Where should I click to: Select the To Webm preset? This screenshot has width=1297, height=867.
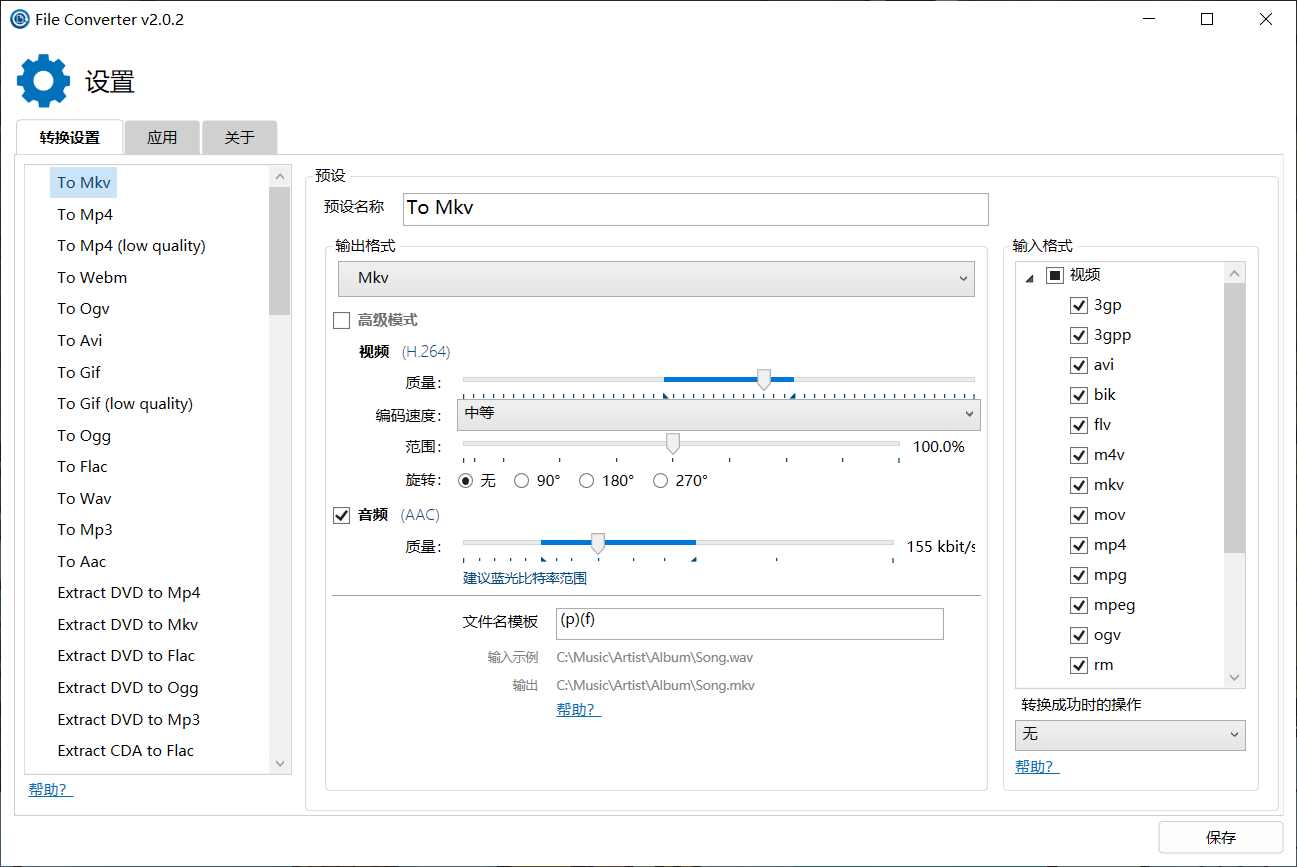click(x=92, y=277)
